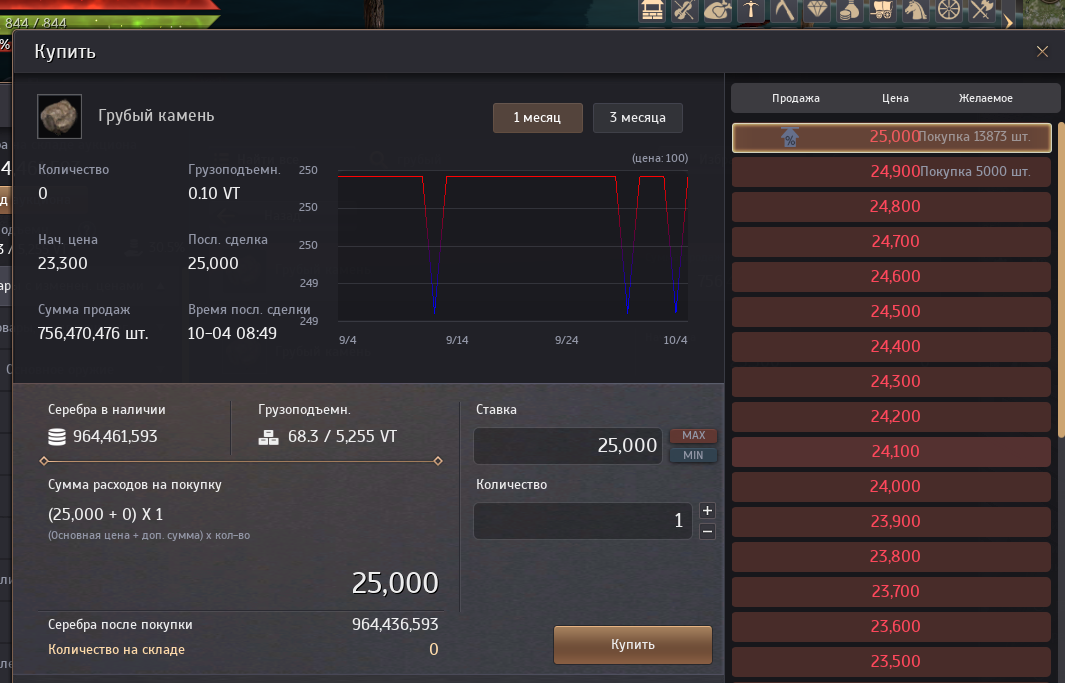Click the price list scrollbar

[1061, 280]
